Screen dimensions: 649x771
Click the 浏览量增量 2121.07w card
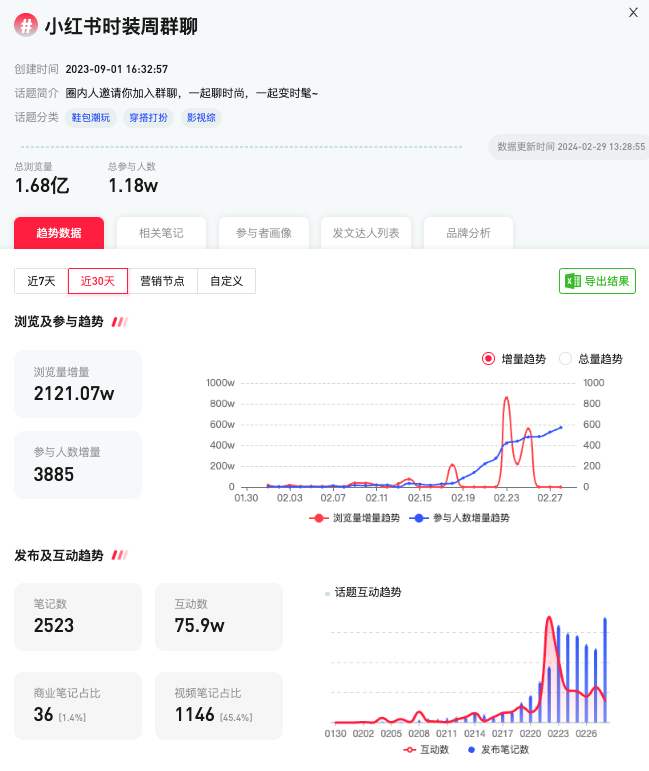(78, 384)
